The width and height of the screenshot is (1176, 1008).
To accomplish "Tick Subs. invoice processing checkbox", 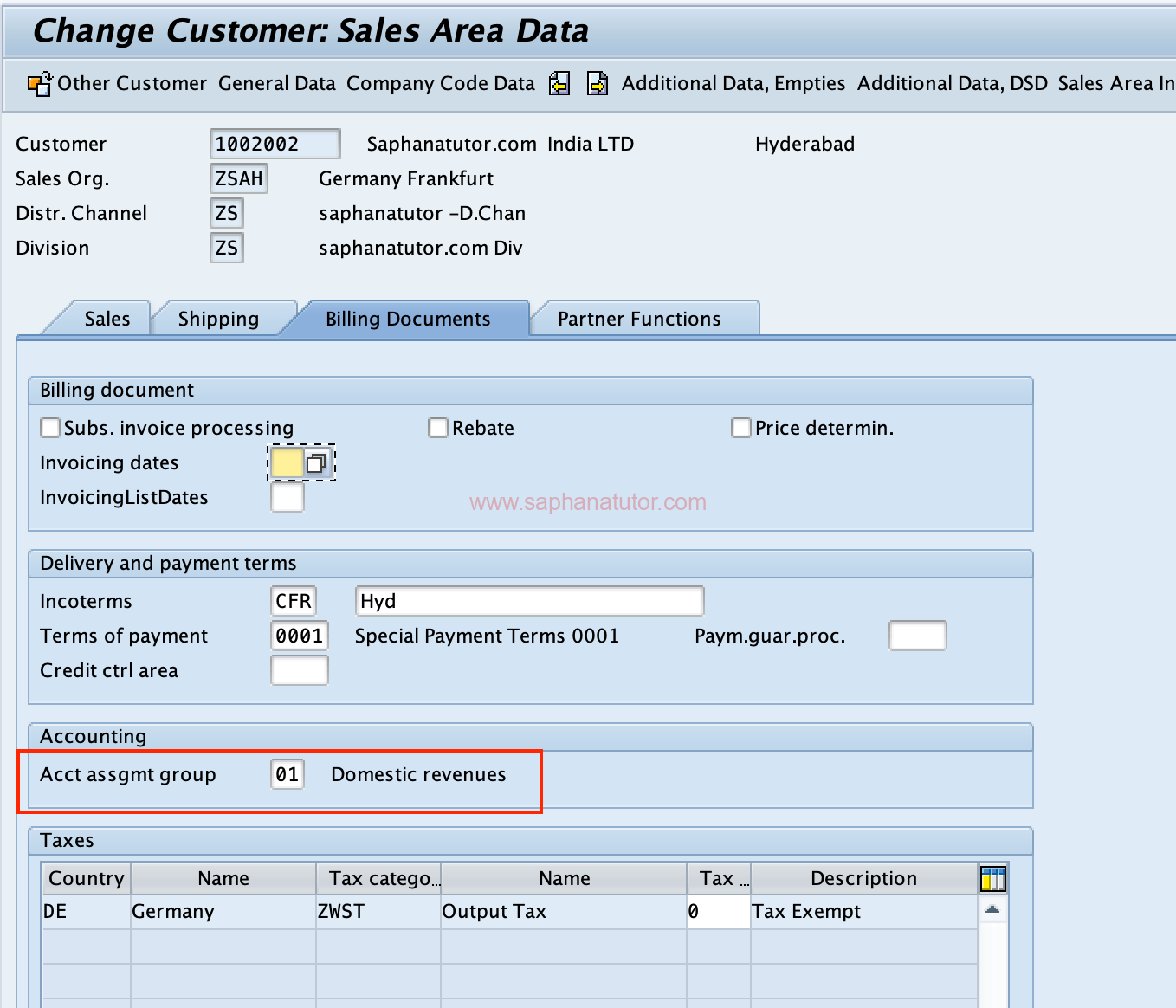I will tap(50, 428).
